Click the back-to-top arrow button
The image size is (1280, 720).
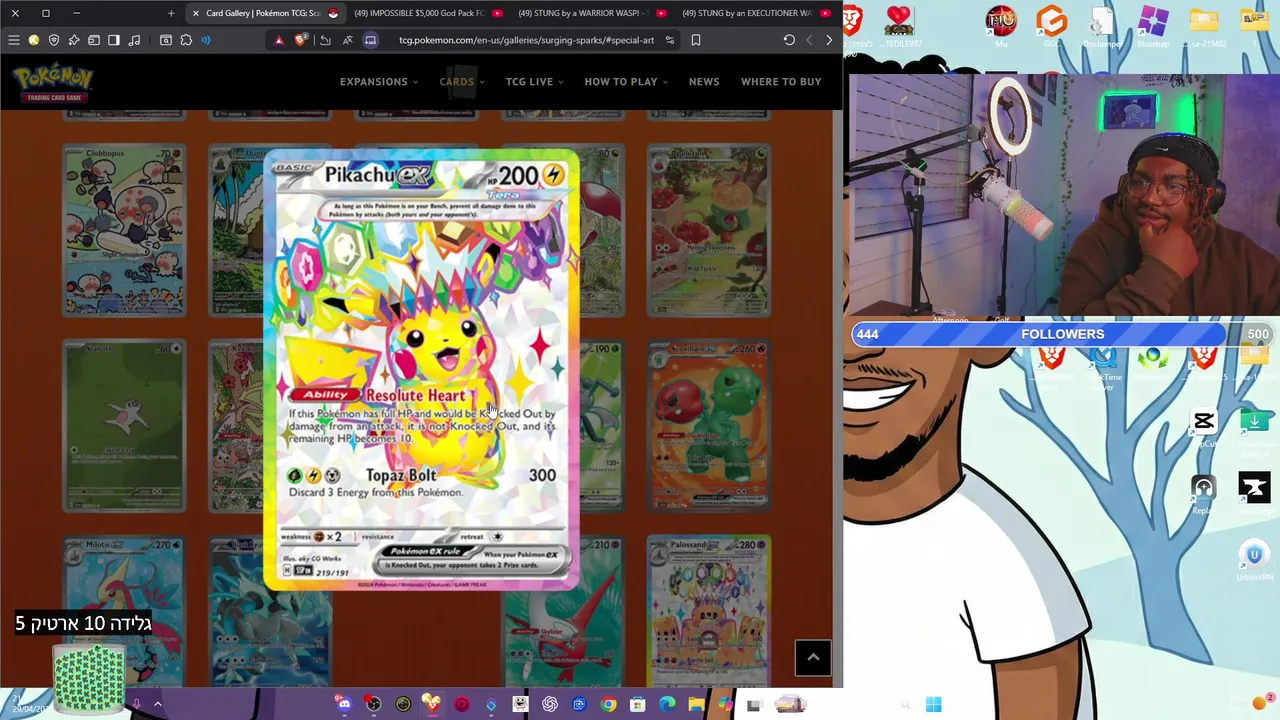point(813,657)
